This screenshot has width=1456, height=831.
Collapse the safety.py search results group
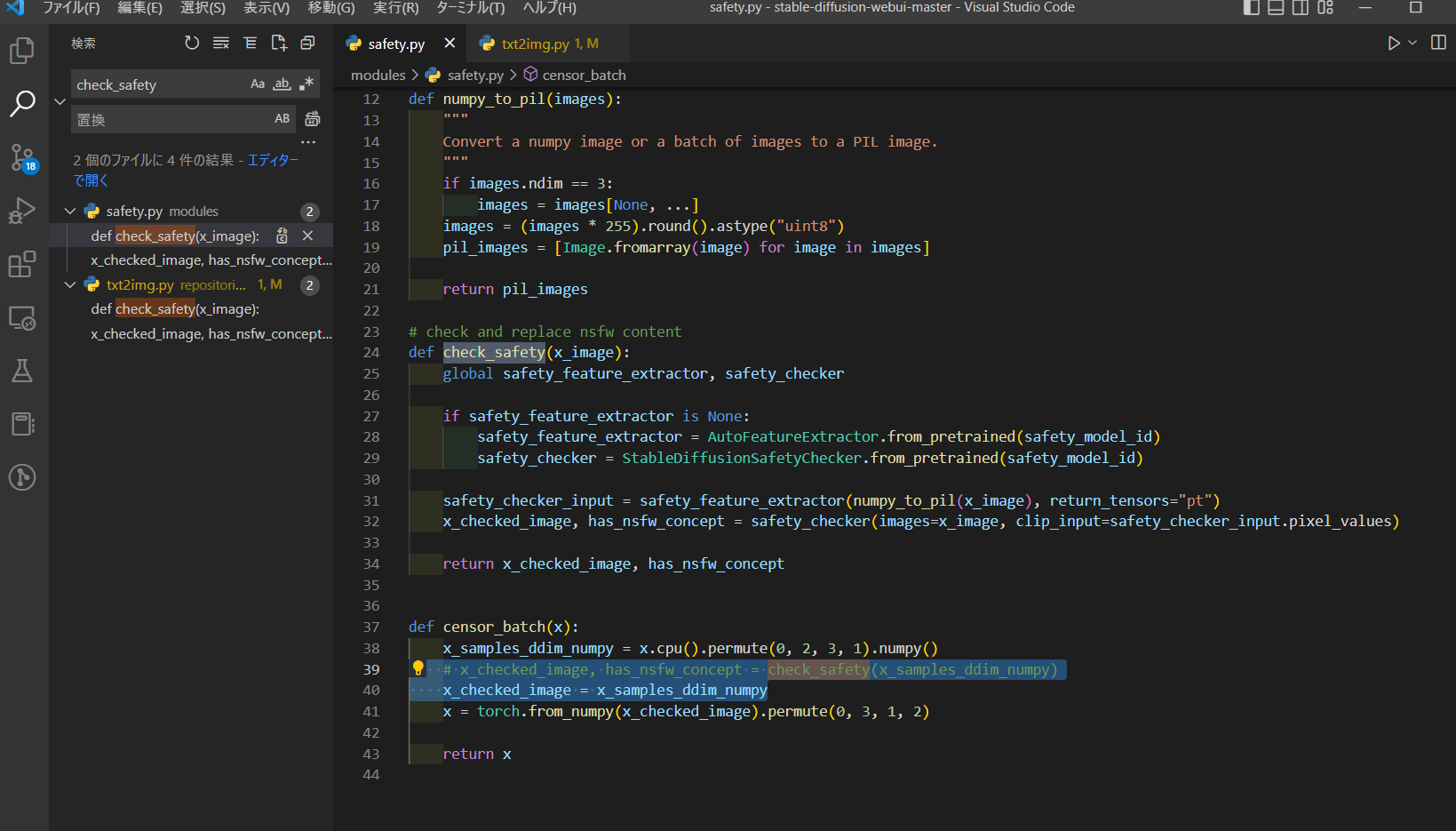coord(70,212)
